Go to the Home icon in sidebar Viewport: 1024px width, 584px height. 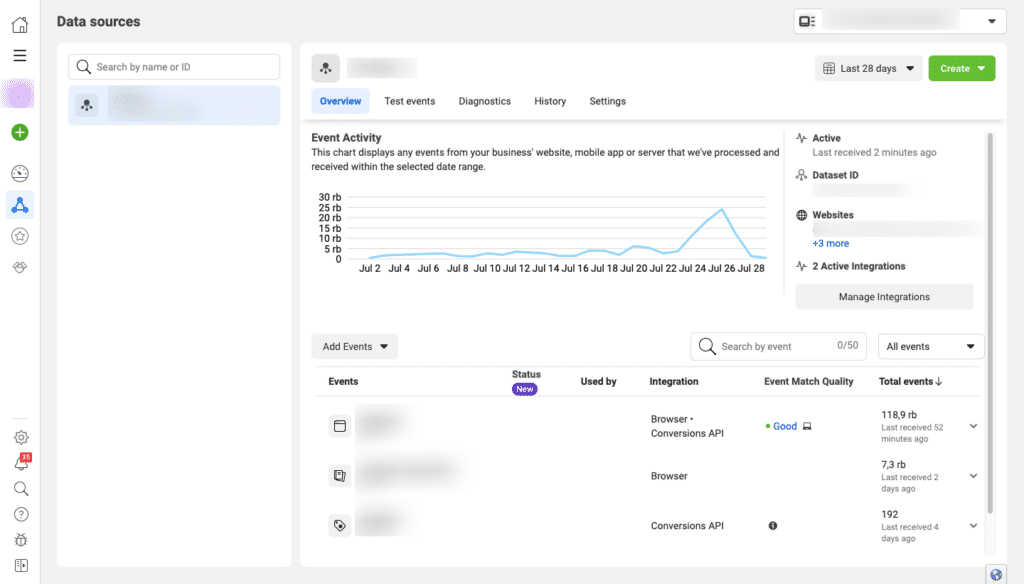click(x=20, y=25)
